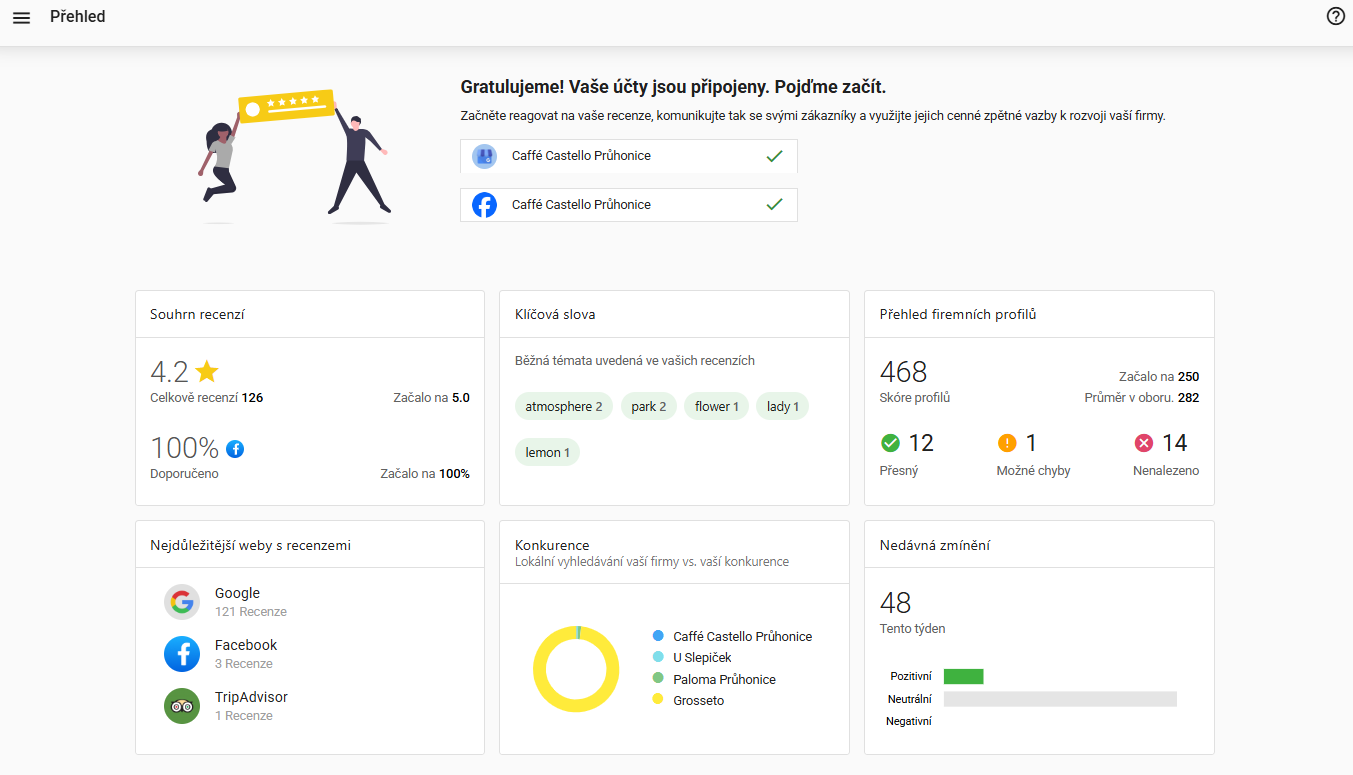Click the yellow star rating icon

pos(207,372)
